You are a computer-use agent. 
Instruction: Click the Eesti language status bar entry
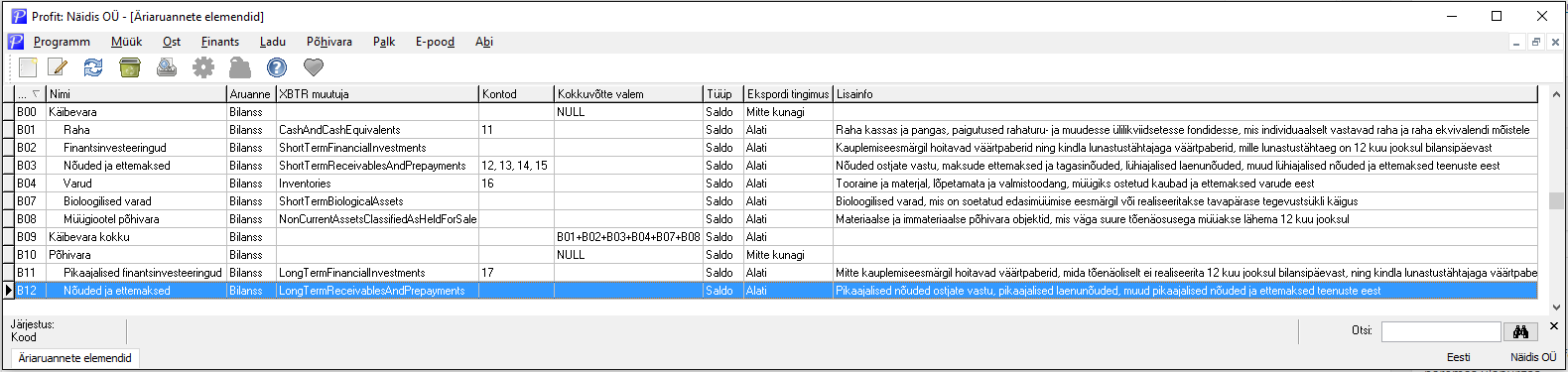pos(1458,357)
